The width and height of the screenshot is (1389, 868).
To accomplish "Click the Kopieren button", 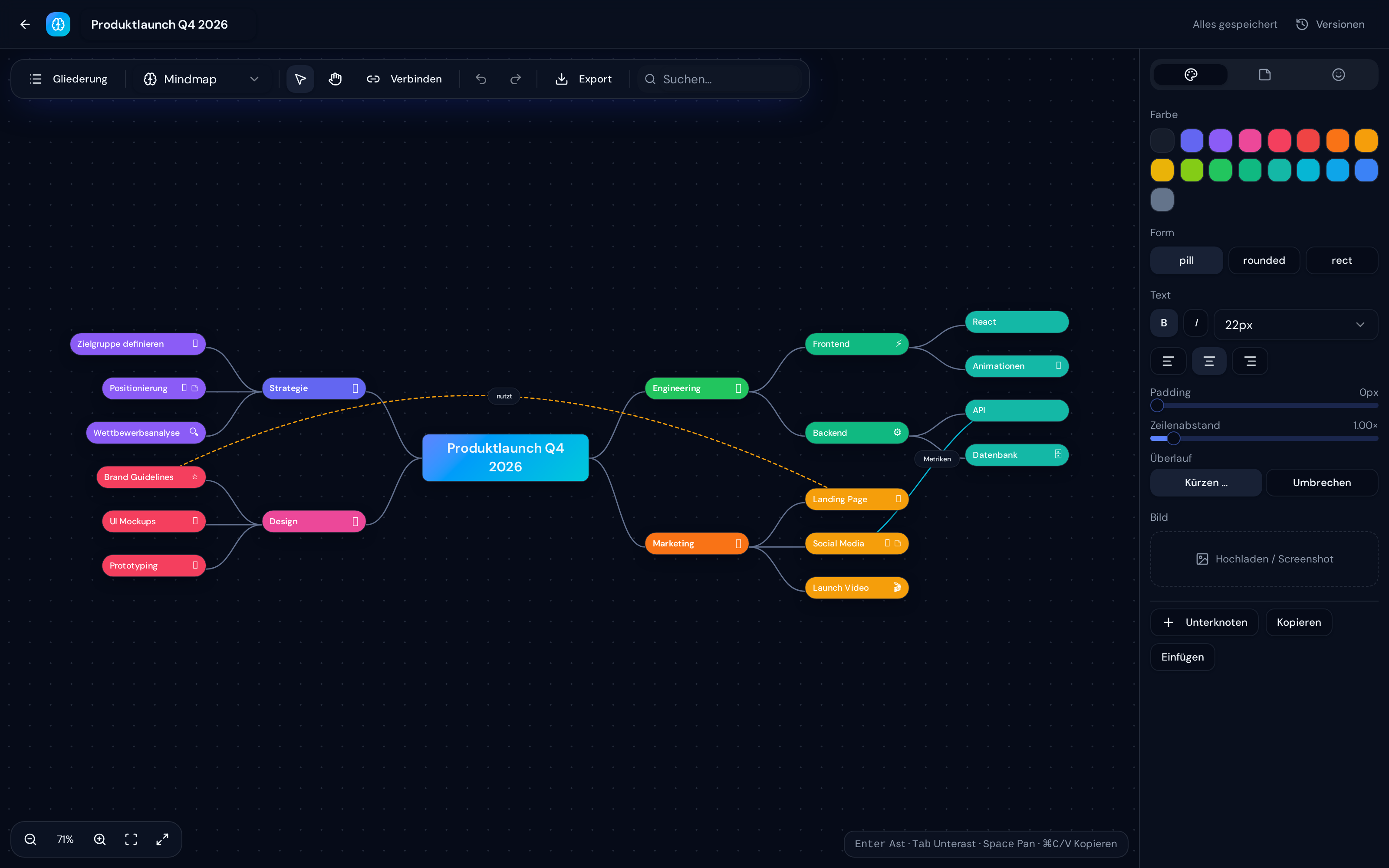I will (1298, 622).
